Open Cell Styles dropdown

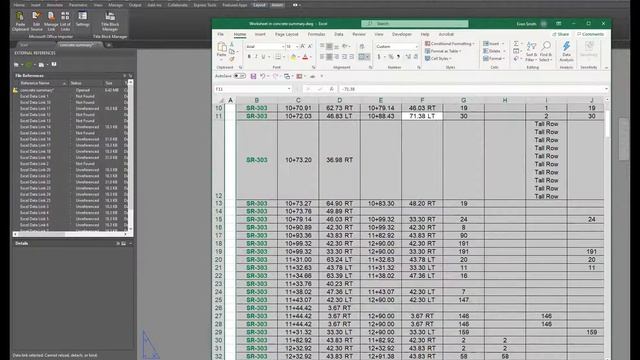(x=438, y=58)
